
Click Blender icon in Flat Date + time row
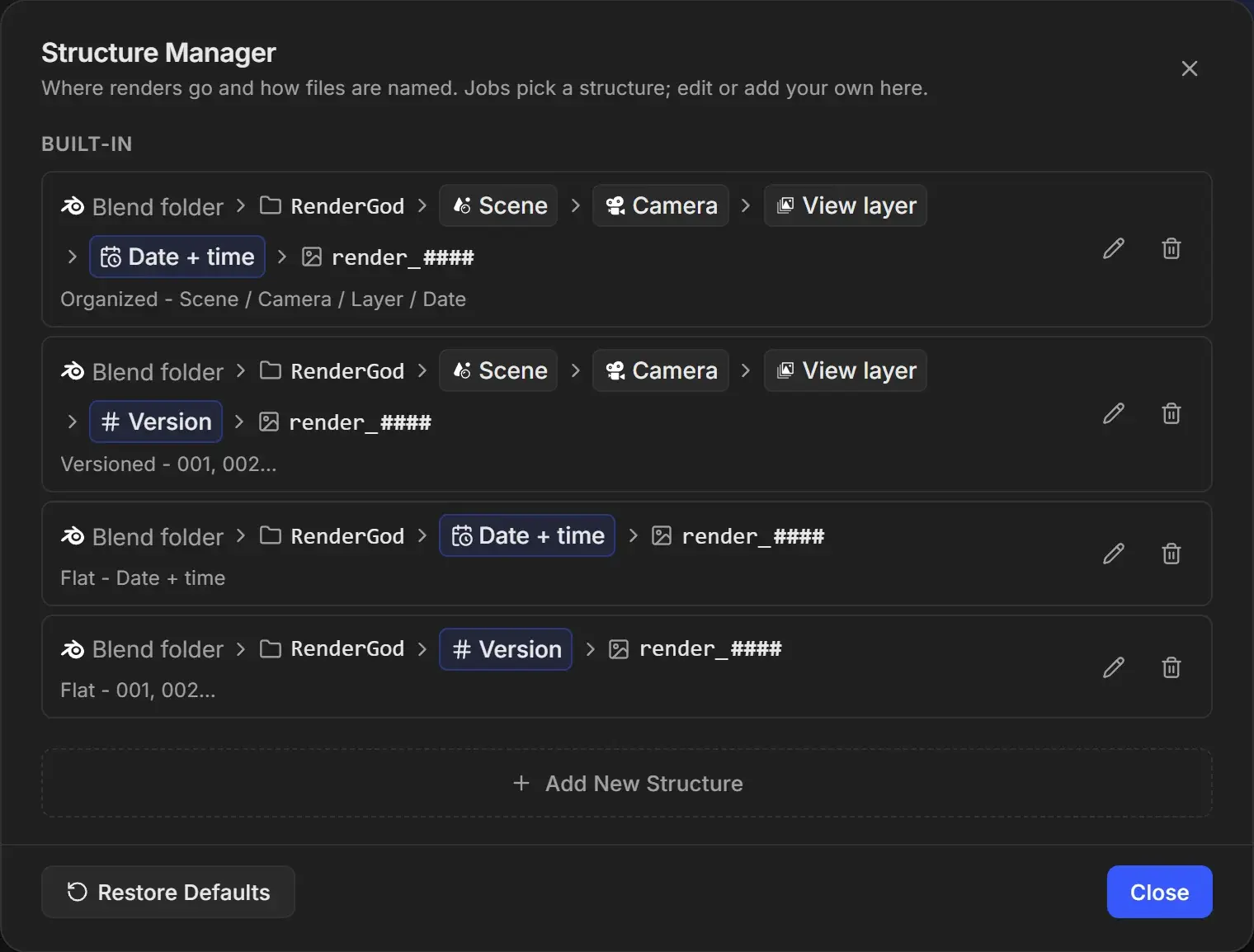coord(73,536)
